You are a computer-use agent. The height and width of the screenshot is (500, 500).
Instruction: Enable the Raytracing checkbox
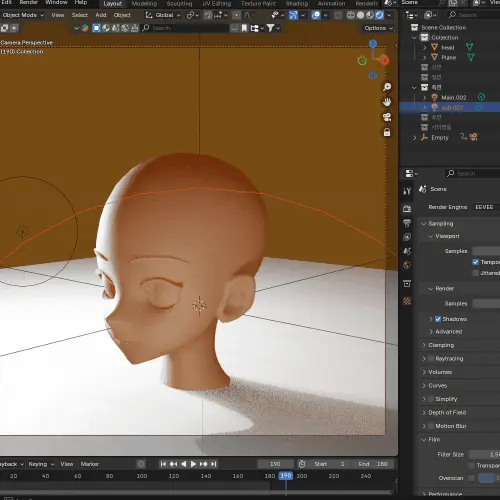tap(431, 359)
